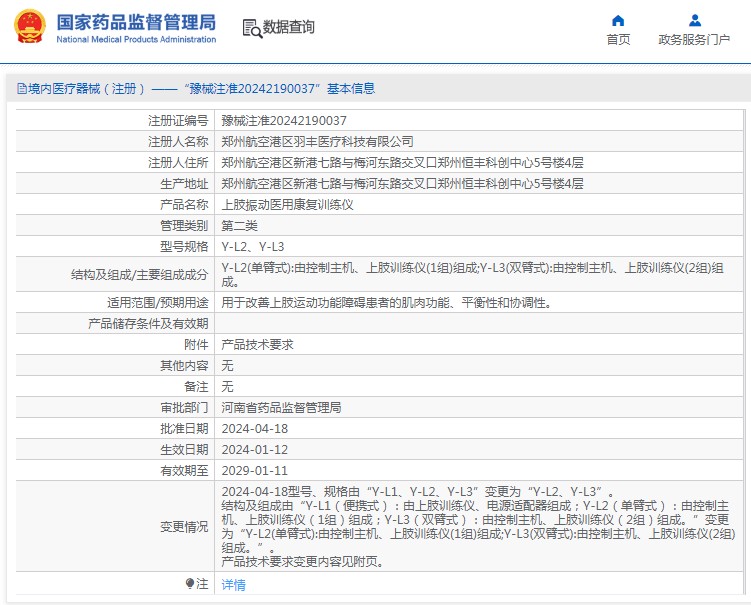The width and height of the screenshot is (751, 605).
Task: Click expiry date 2029-01-11
Action: point(255,471)
